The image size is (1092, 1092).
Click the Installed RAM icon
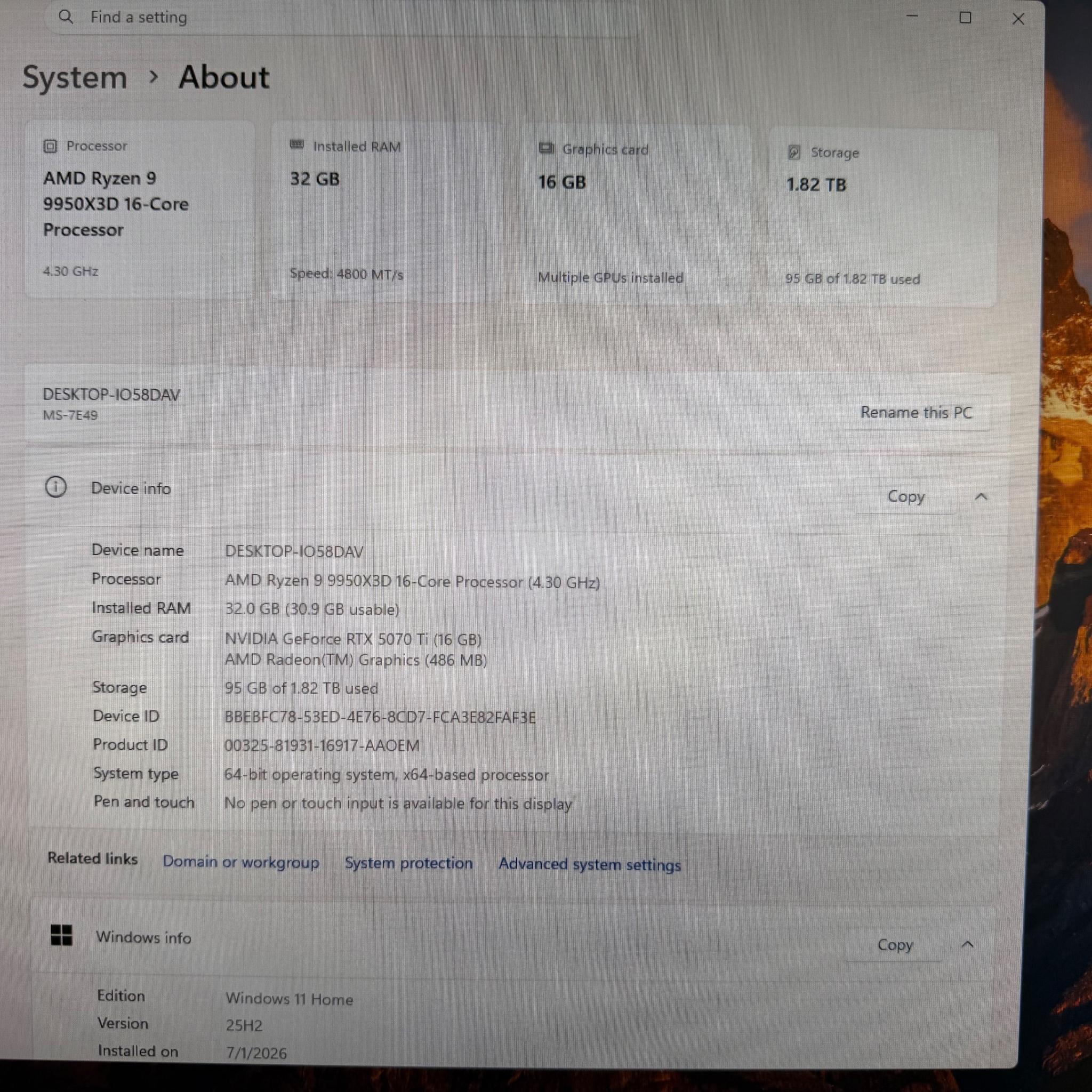(x=297, y=144)
